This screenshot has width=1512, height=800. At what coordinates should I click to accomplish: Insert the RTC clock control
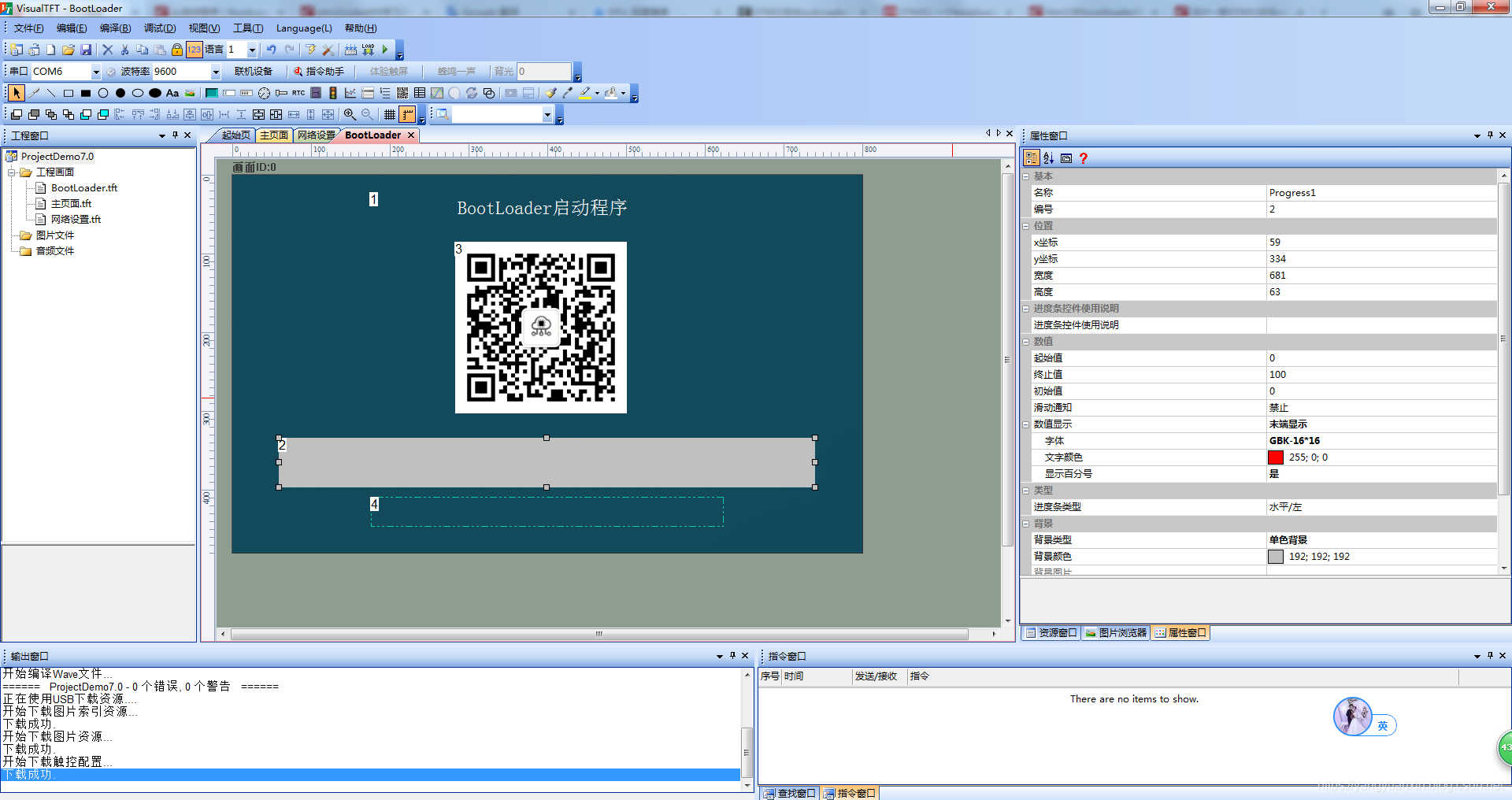click(x=298, y=93)
